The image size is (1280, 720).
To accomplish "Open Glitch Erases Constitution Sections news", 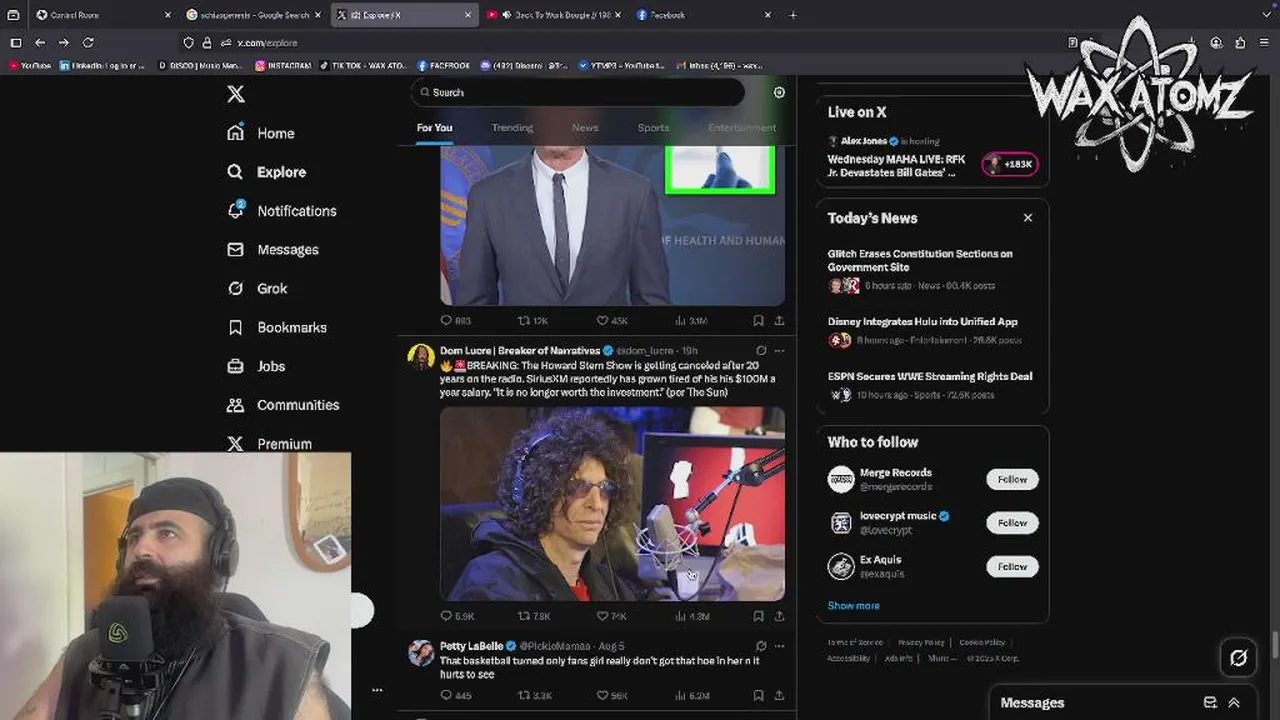I will [920, 260].
